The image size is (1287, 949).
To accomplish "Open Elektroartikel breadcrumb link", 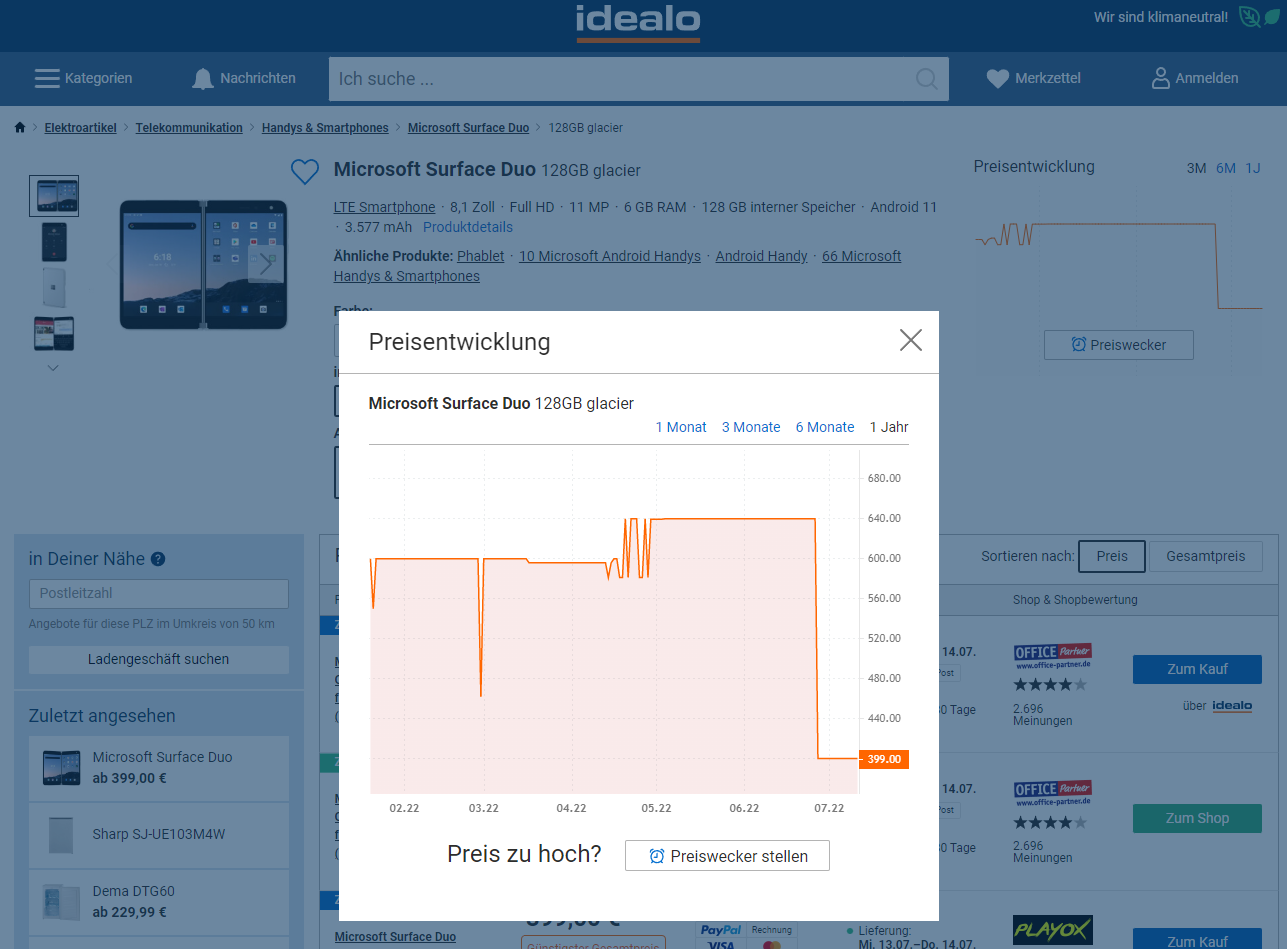I will click(x=80, y=128).
